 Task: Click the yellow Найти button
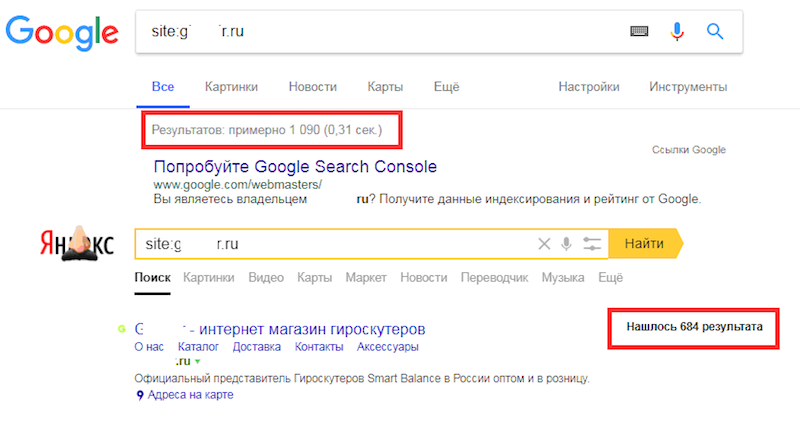point(645,244)
